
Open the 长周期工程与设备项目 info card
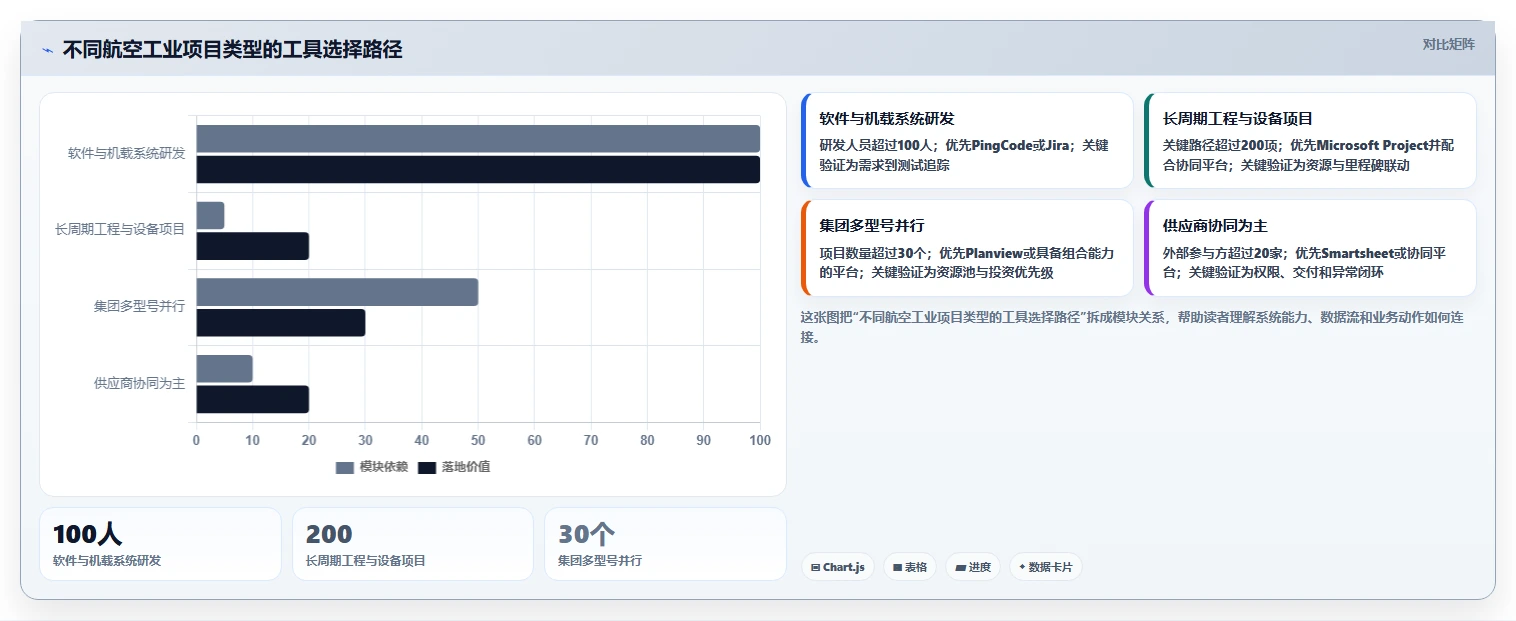(x=1310, y=141)
